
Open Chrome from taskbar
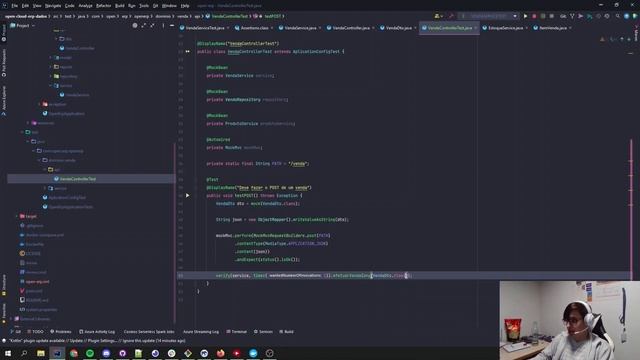73,353
